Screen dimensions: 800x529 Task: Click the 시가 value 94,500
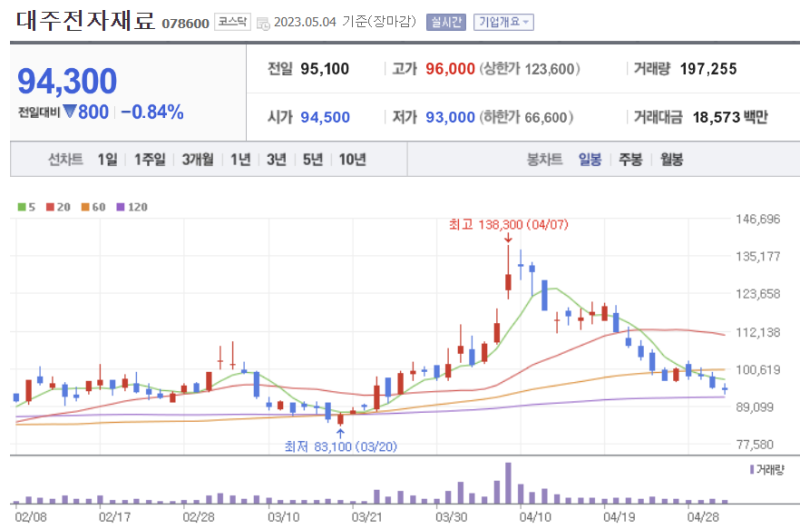[x=325, y=117]
